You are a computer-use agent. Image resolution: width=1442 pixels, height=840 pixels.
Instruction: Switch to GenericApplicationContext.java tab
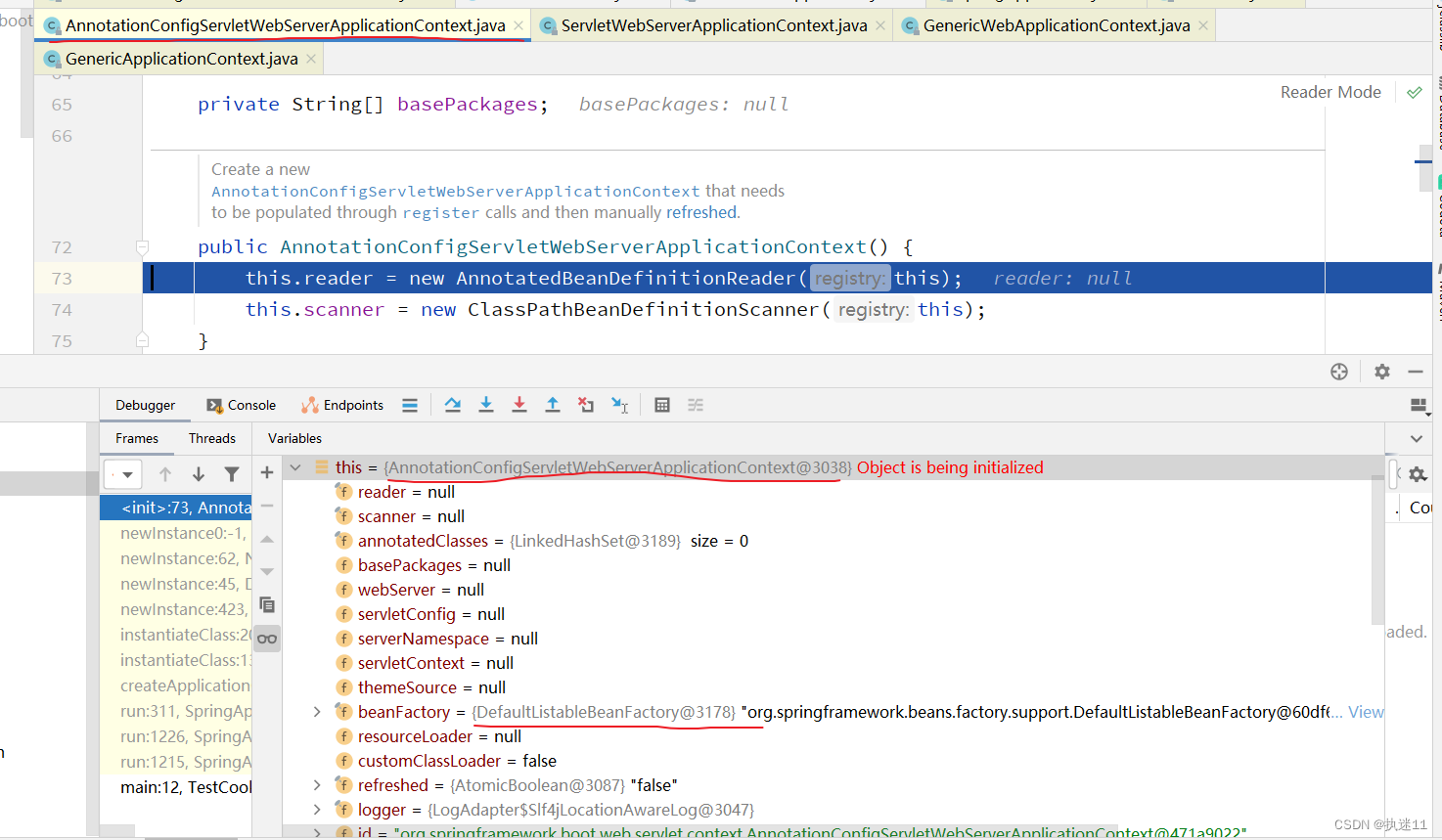click(181, 59)
